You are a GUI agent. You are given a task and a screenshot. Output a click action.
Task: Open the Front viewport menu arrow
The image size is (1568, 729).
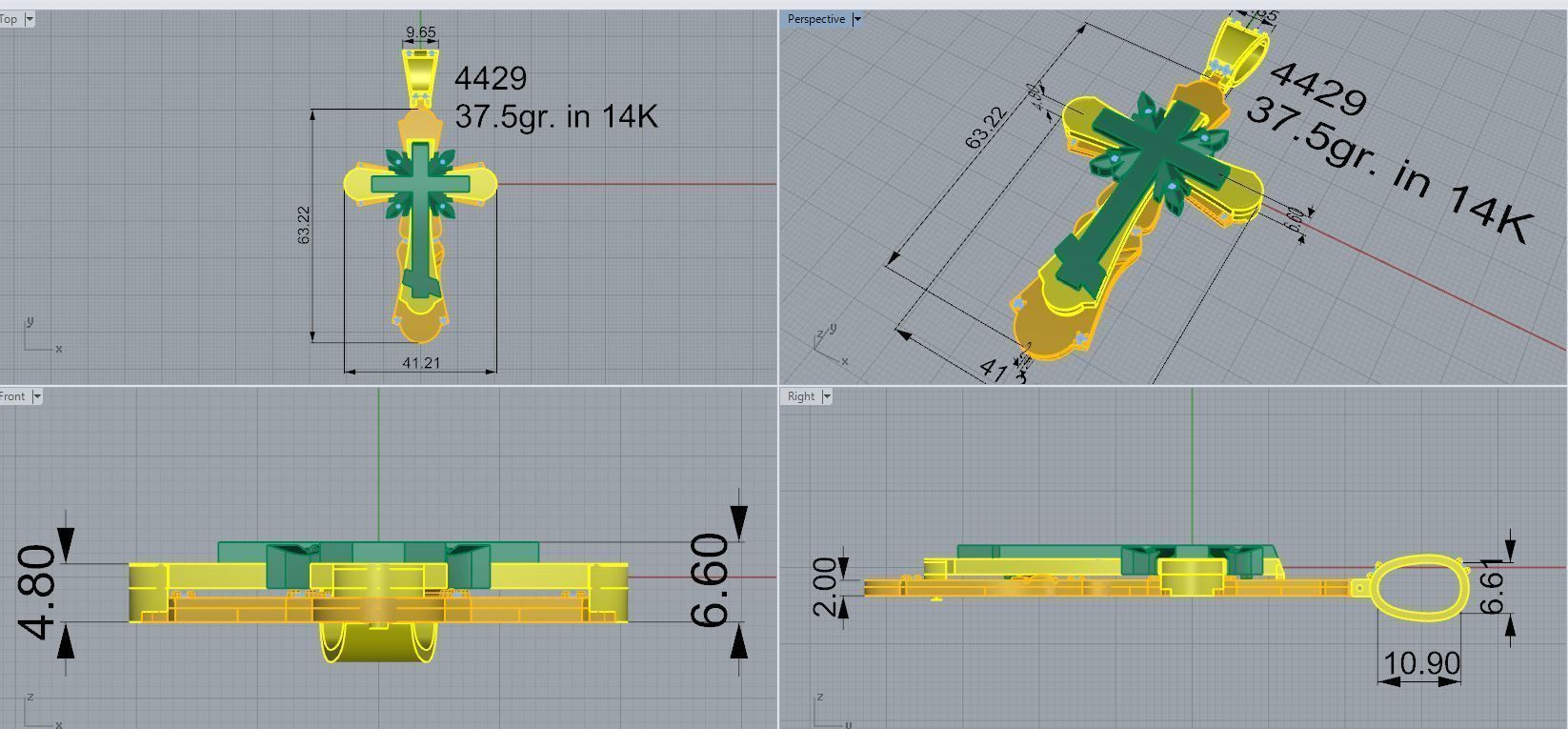pos(37,396)
